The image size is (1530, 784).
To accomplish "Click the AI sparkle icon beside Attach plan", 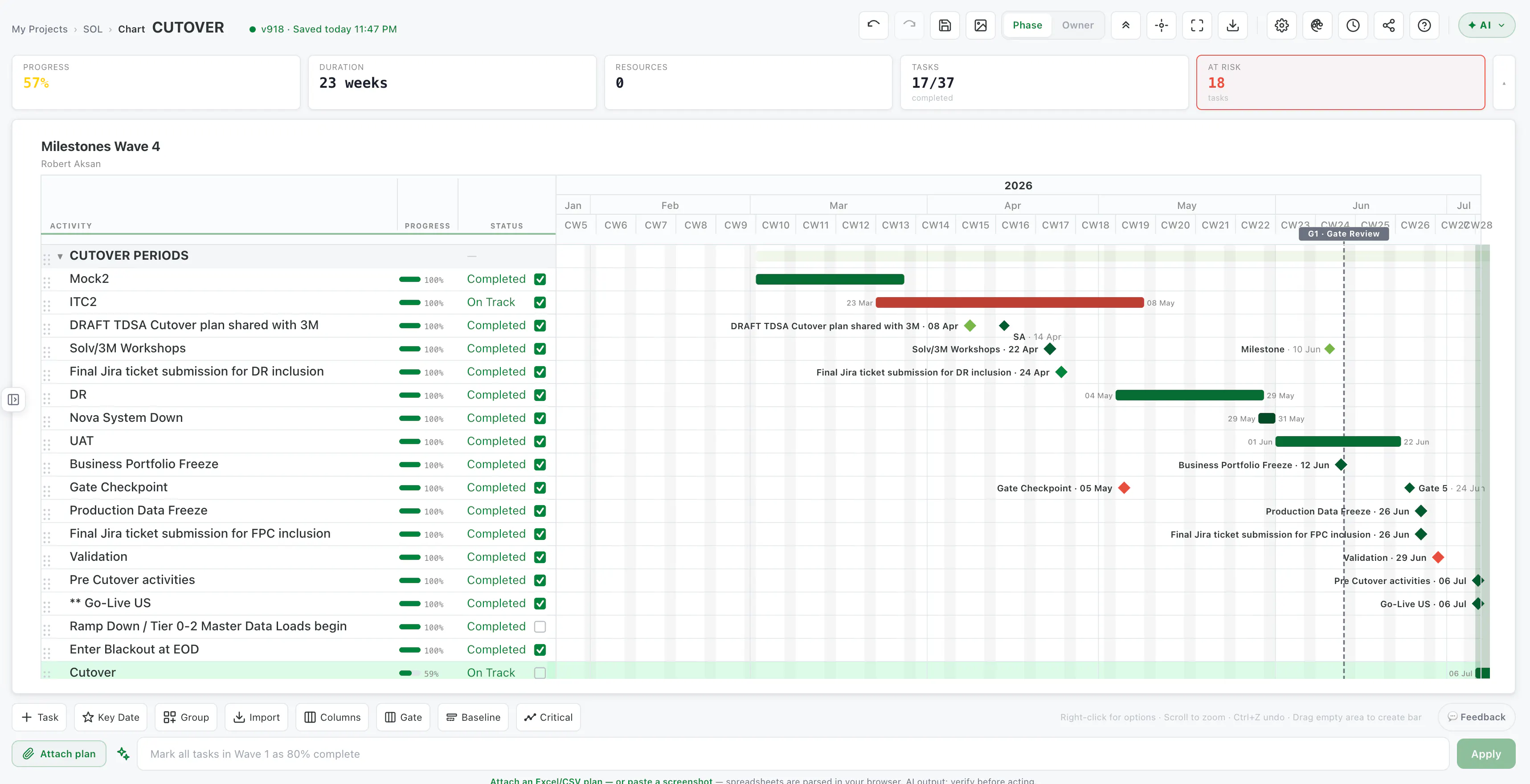I will pos(123,753).
